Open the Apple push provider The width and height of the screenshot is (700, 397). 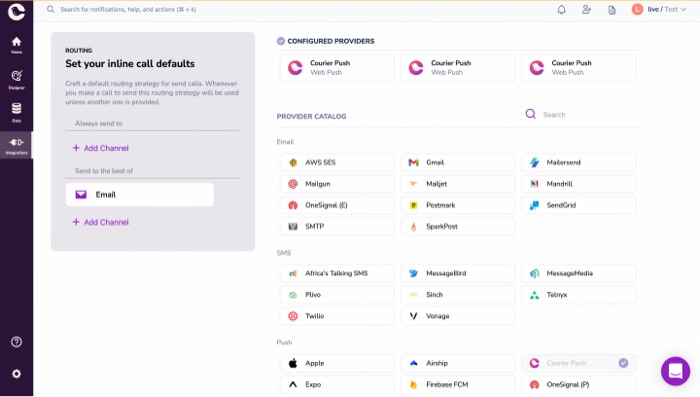(337, 364)
